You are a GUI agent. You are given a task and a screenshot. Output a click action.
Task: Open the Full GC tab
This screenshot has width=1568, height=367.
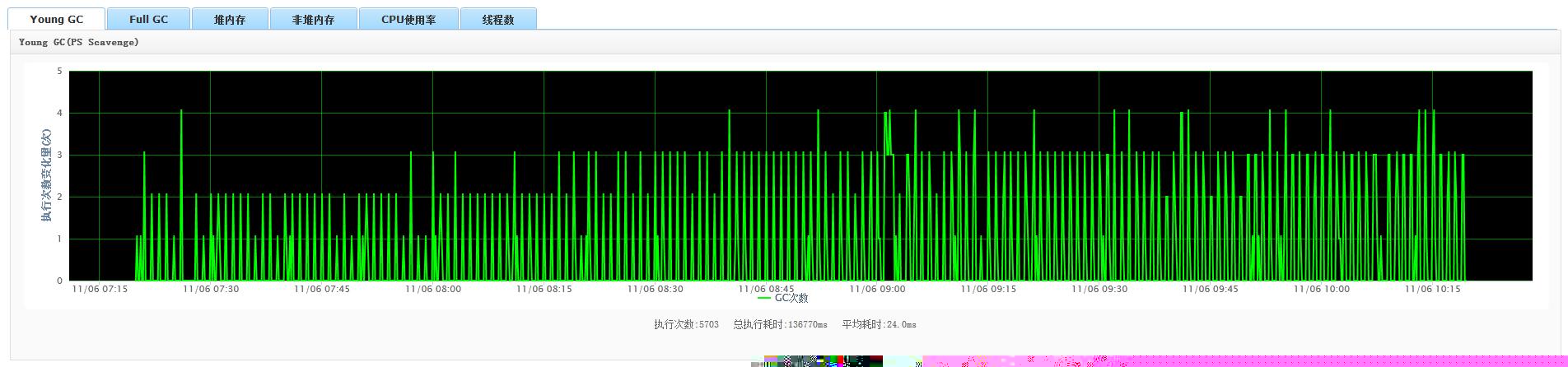[x=148, y=19]
